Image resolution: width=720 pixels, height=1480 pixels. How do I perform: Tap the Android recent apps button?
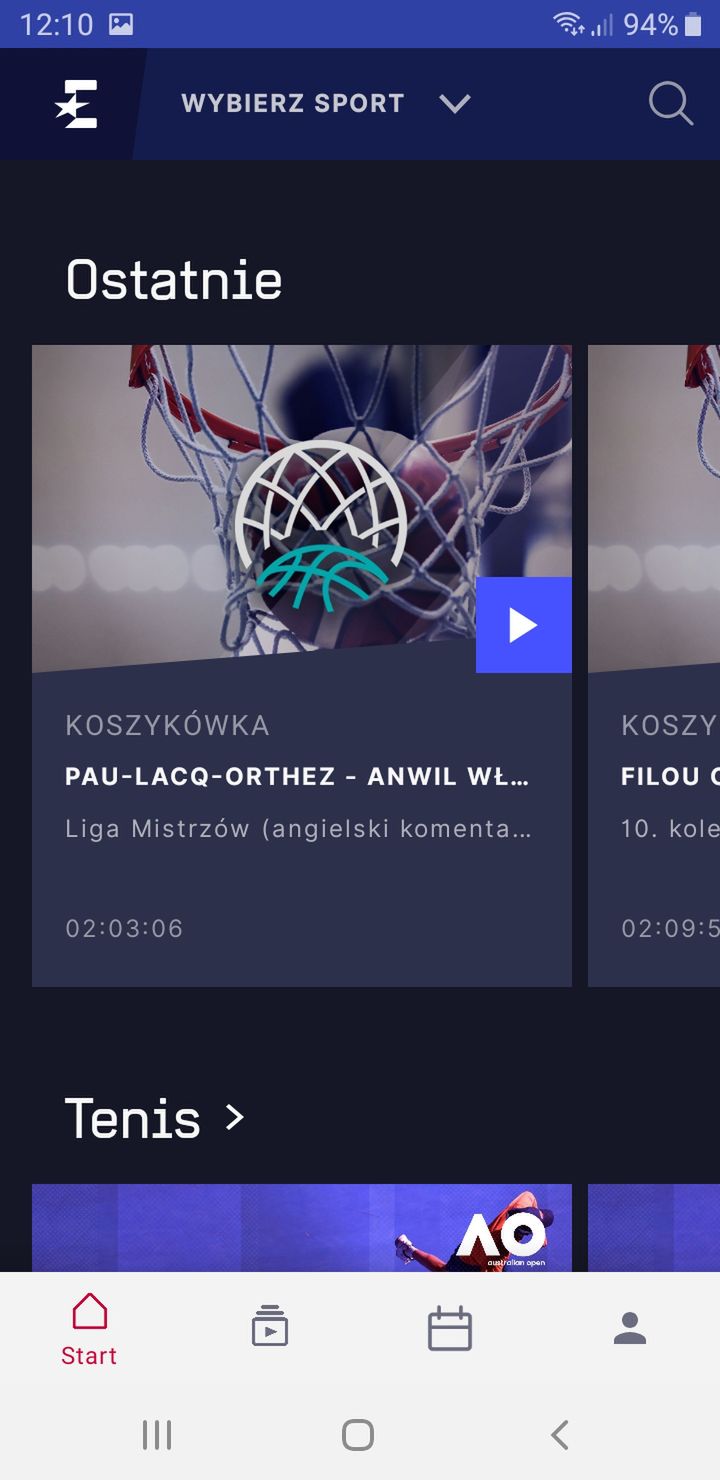tap(157, 1435)
